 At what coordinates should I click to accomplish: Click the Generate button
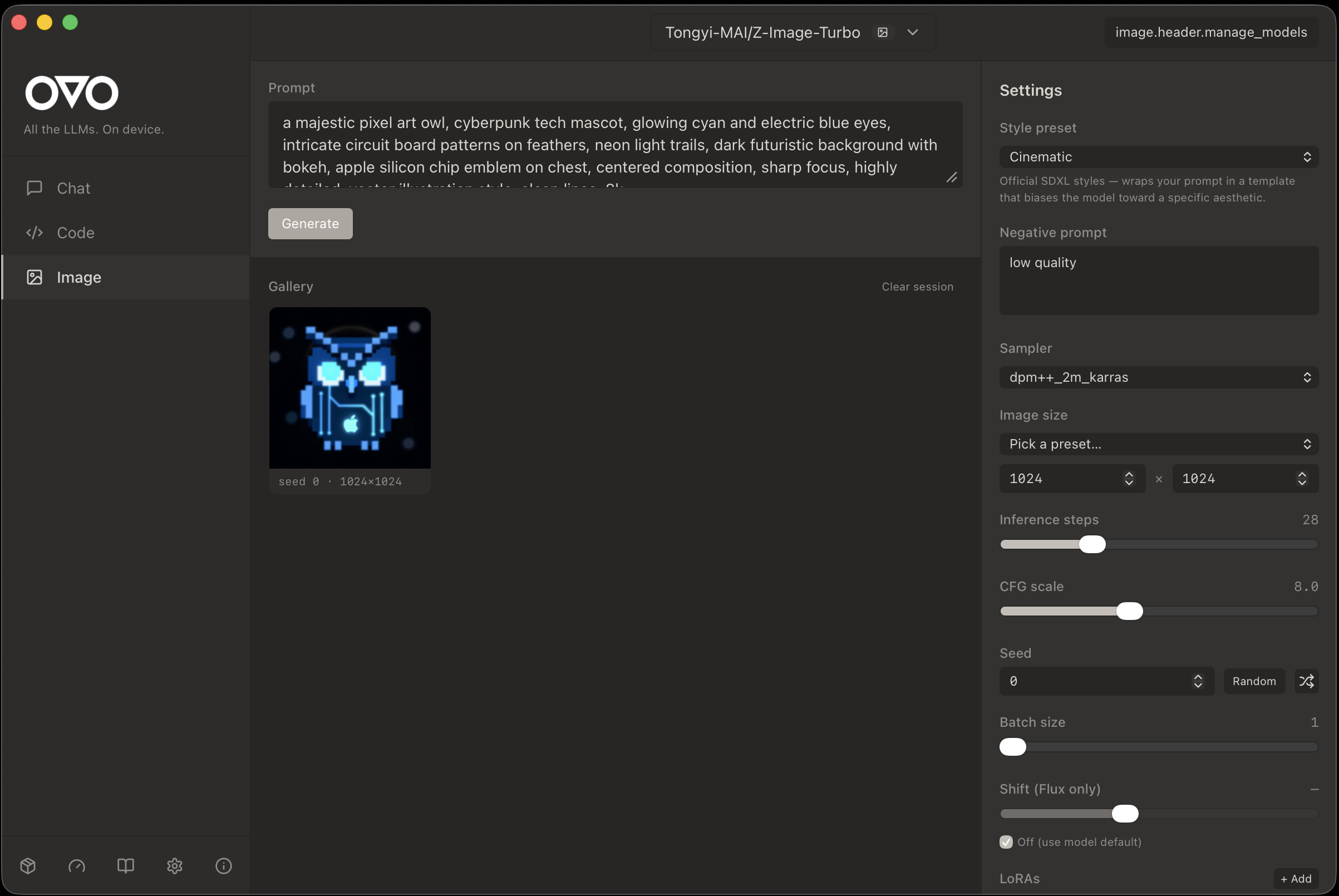click(310, 223)
